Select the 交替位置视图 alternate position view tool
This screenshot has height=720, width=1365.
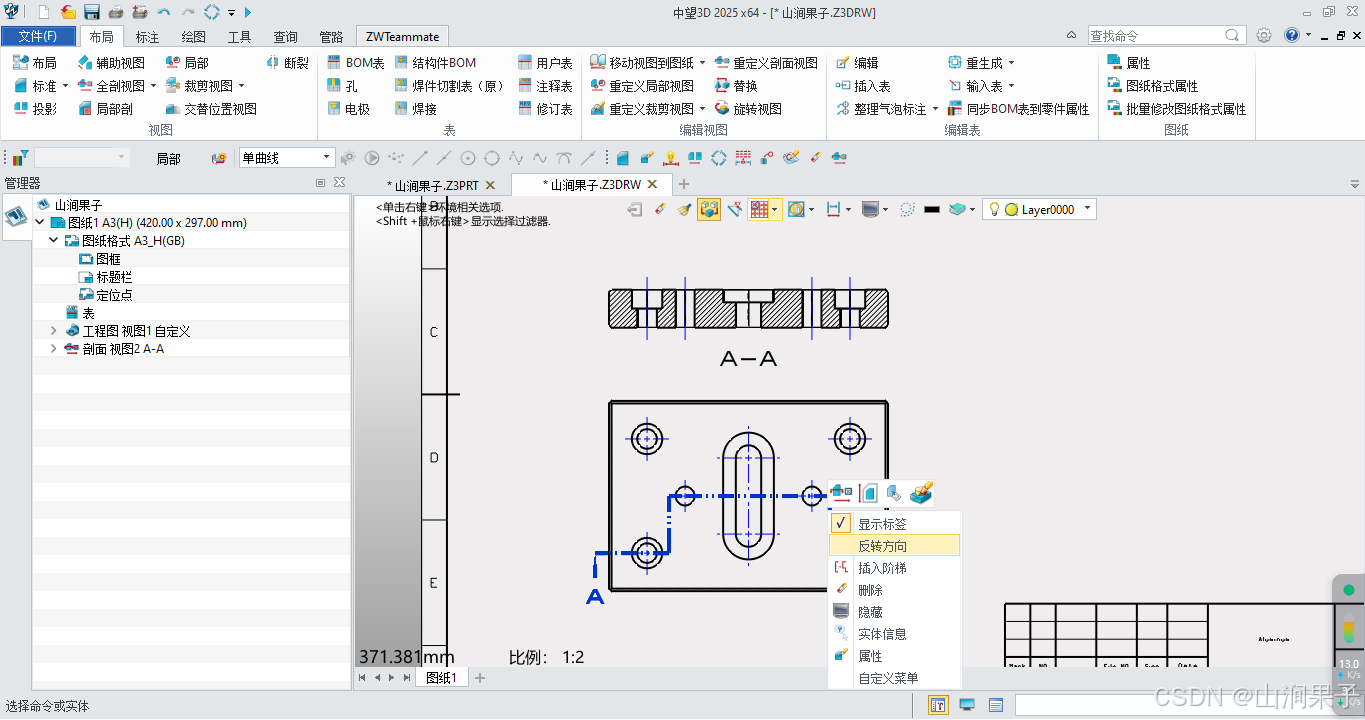point(211,109)
